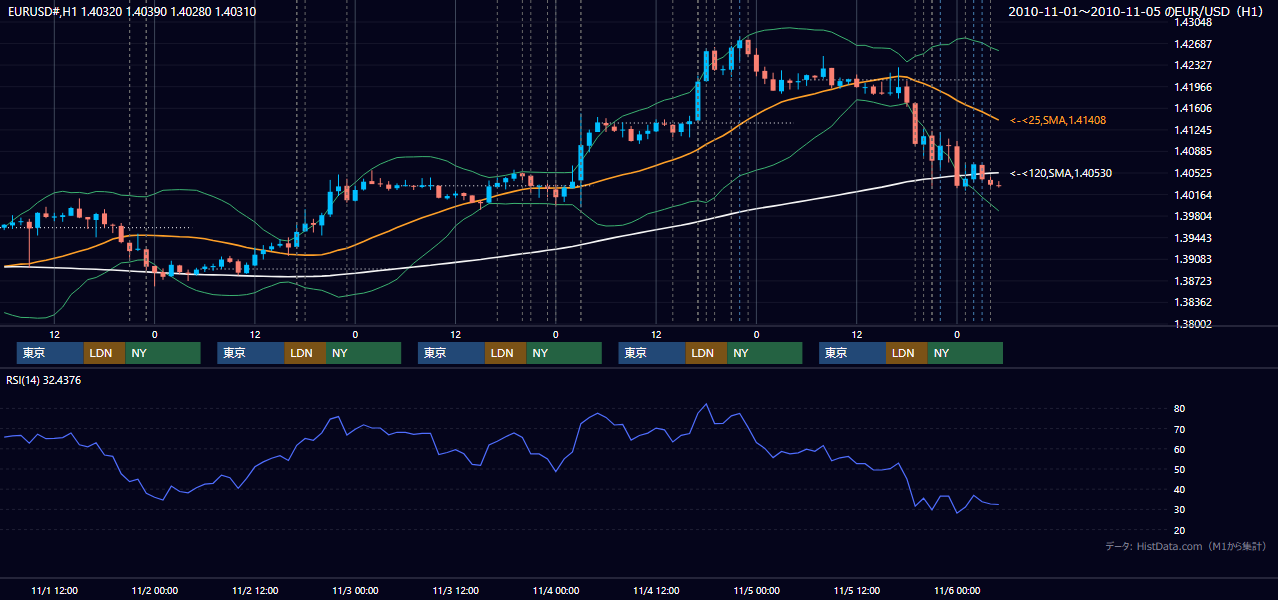Click the rightmost 東京 session box
Image resolution: width=1278 pixels, height=600 pixels.
click(x=852, y=353)
